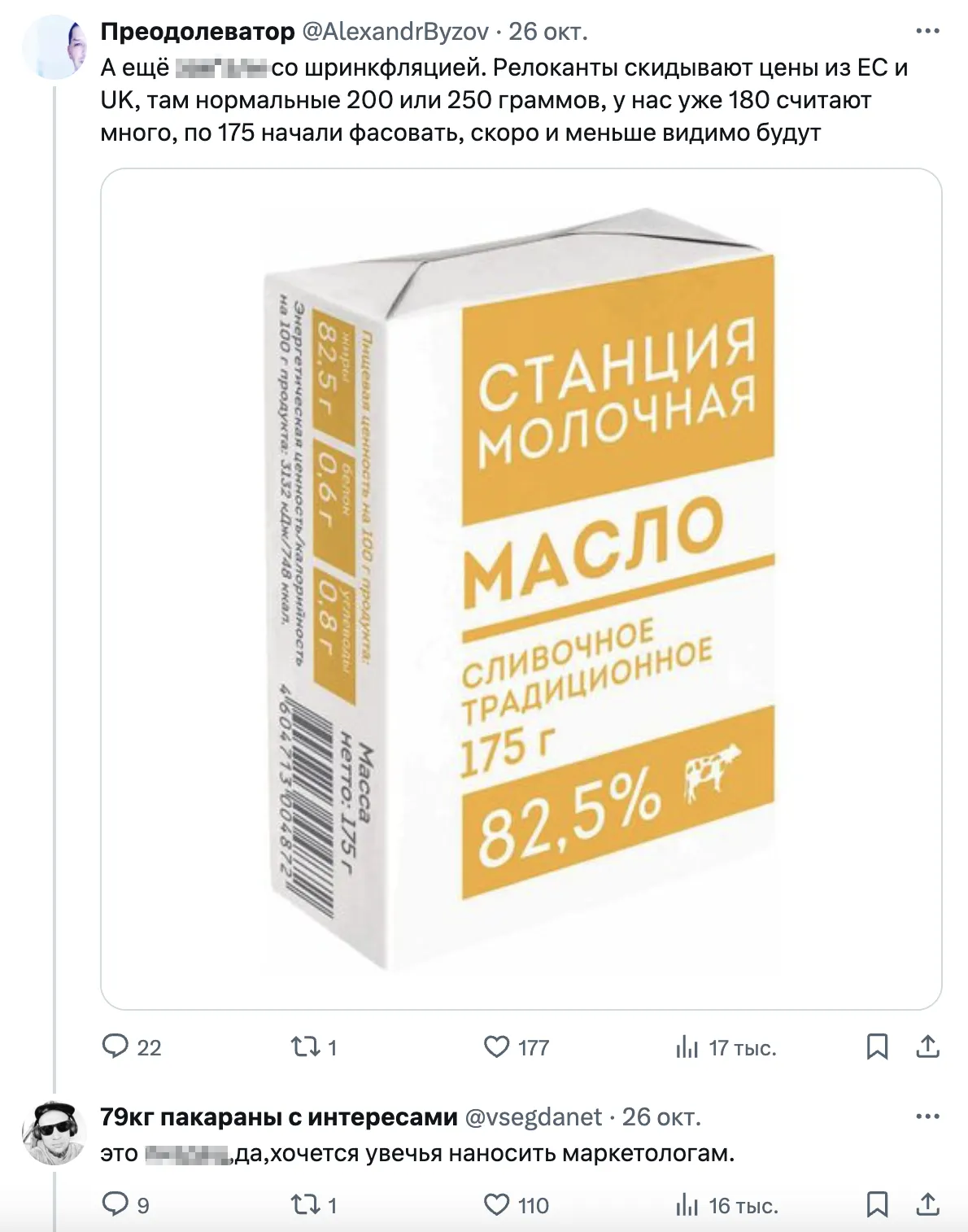The image size is (968, 1232).
Task: Open the @AlexandrByzov handle link
Action: pos(395,32)
